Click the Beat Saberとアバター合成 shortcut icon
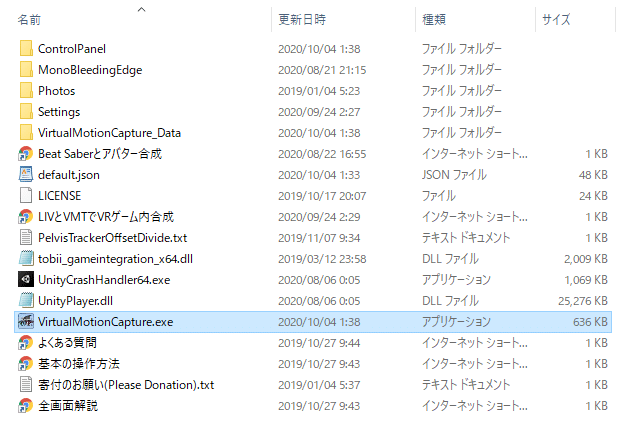630x440 pixels. pyautogui.click(x=26, y=153)
